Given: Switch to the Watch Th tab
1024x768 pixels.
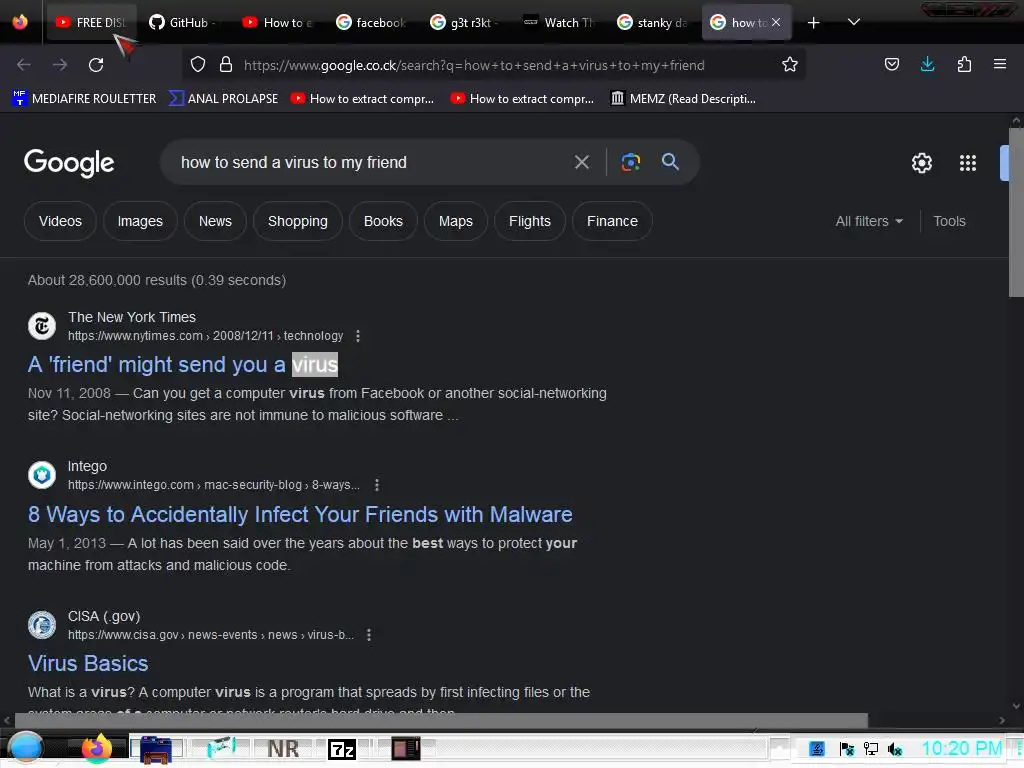Looking at the screenshot, I should point(560,23).
